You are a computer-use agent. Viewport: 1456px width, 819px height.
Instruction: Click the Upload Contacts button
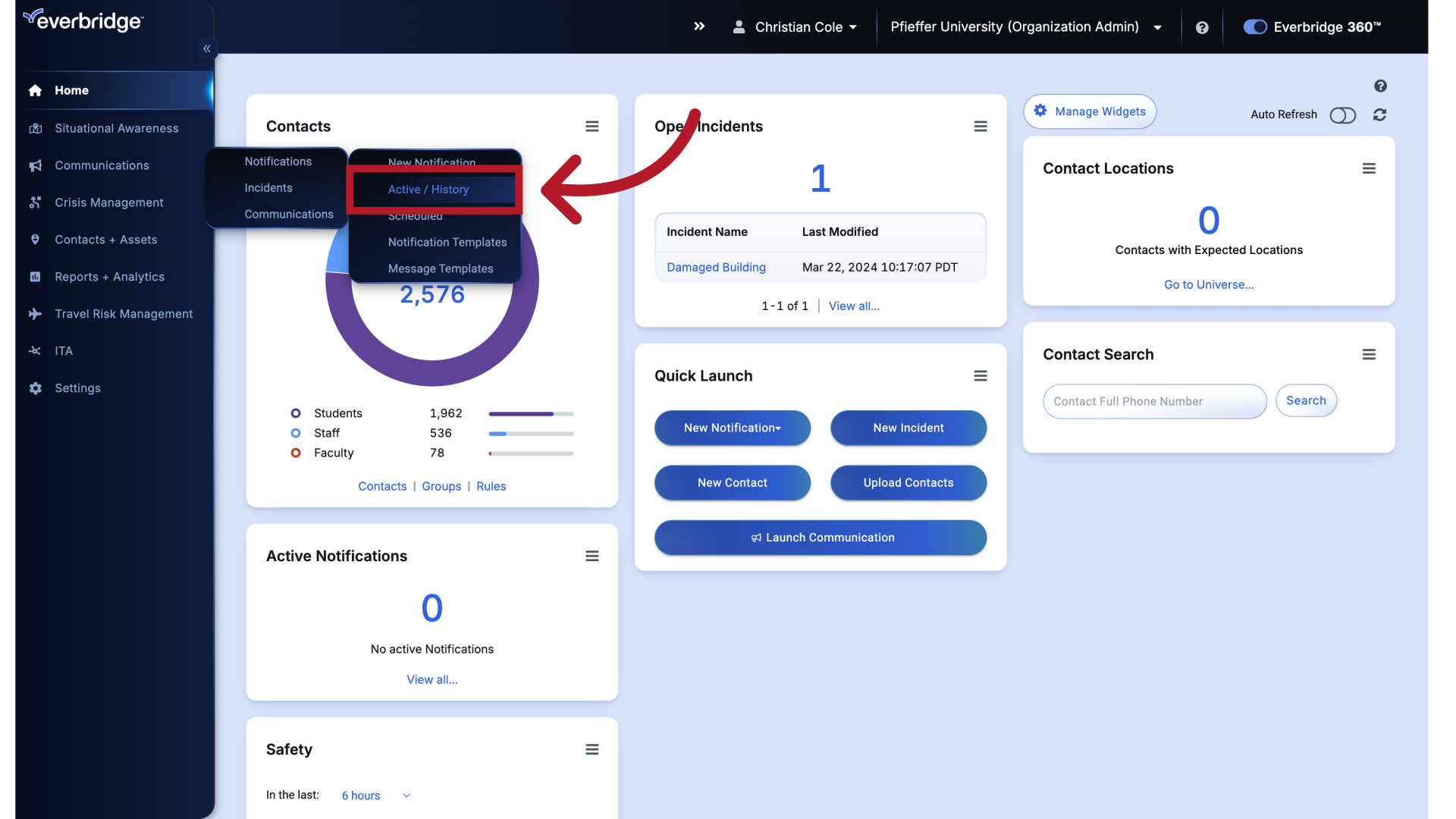pyautogui.click(x=908, y=482)
